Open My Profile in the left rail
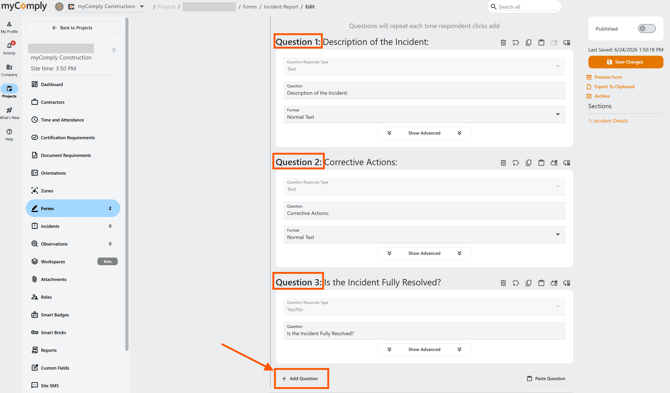The height and width of the screenshot is (393, 670). (x=9, y=27)
